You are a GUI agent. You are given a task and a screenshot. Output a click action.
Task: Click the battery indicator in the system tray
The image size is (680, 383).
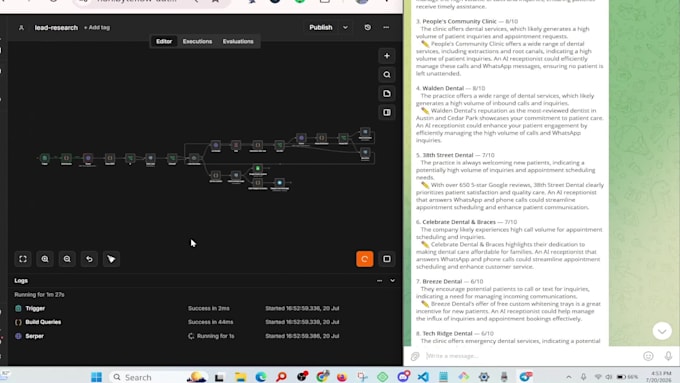tap(627, 377)
